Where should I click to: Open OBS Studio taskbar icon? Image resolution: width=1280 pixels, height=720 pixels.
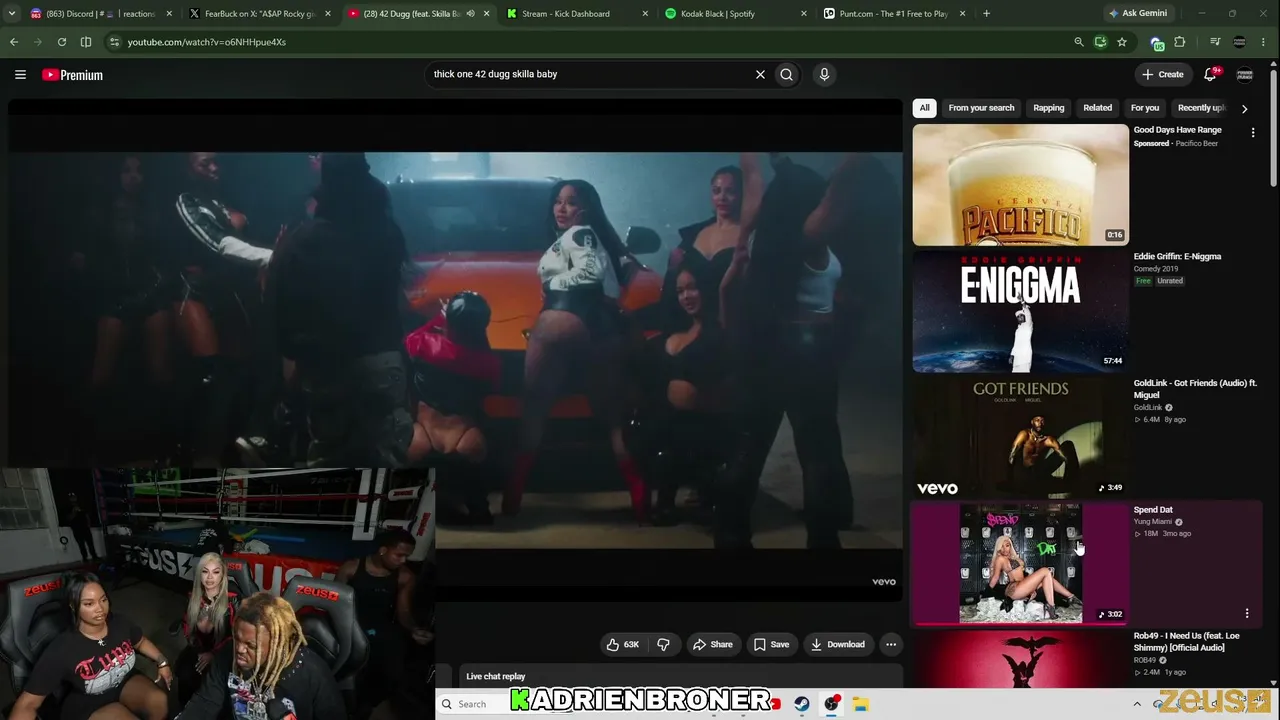coord(831,704)
